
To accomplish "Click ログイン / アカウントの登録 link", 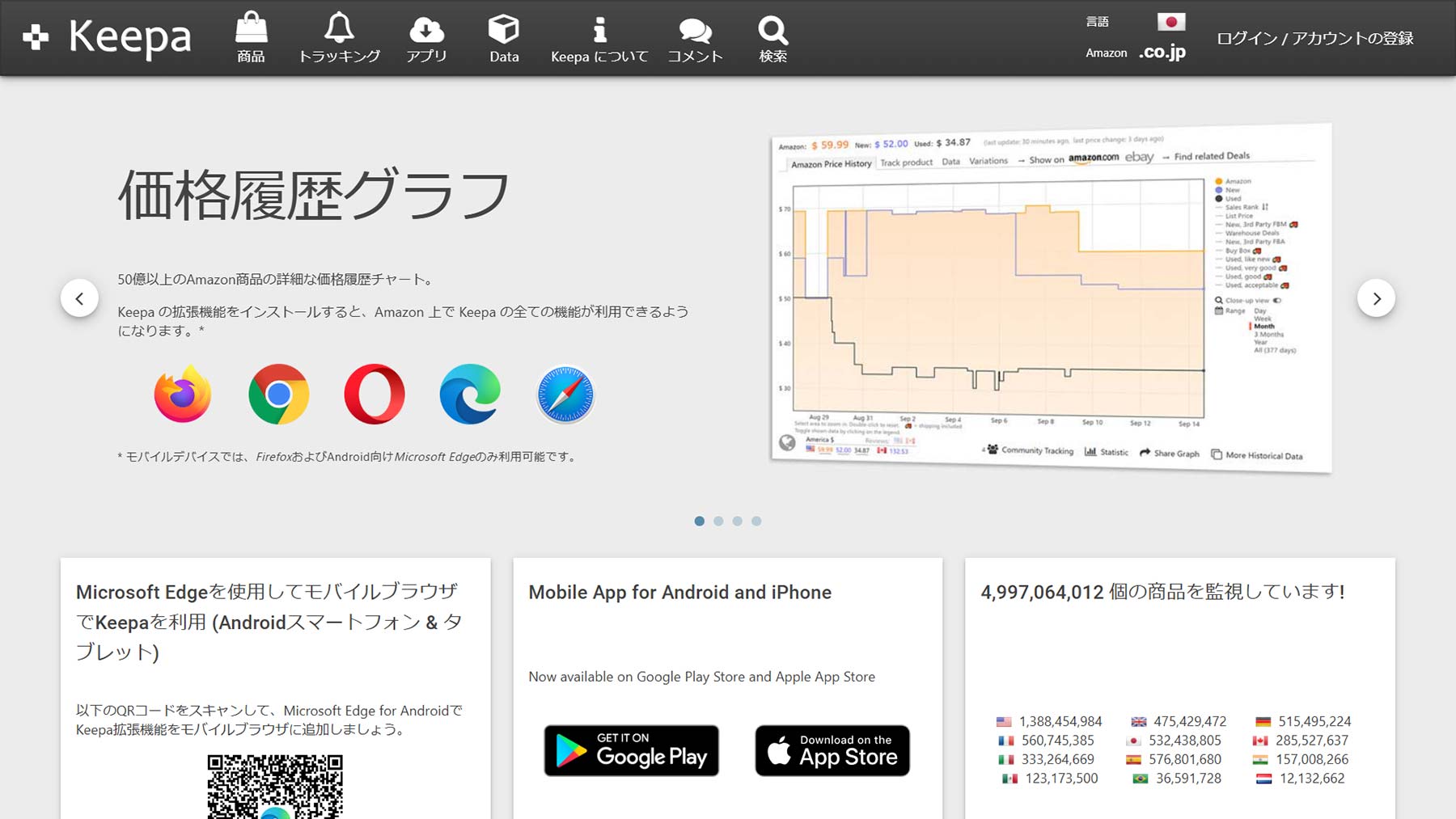I will pyautogui.click(x=1314, y=38).
